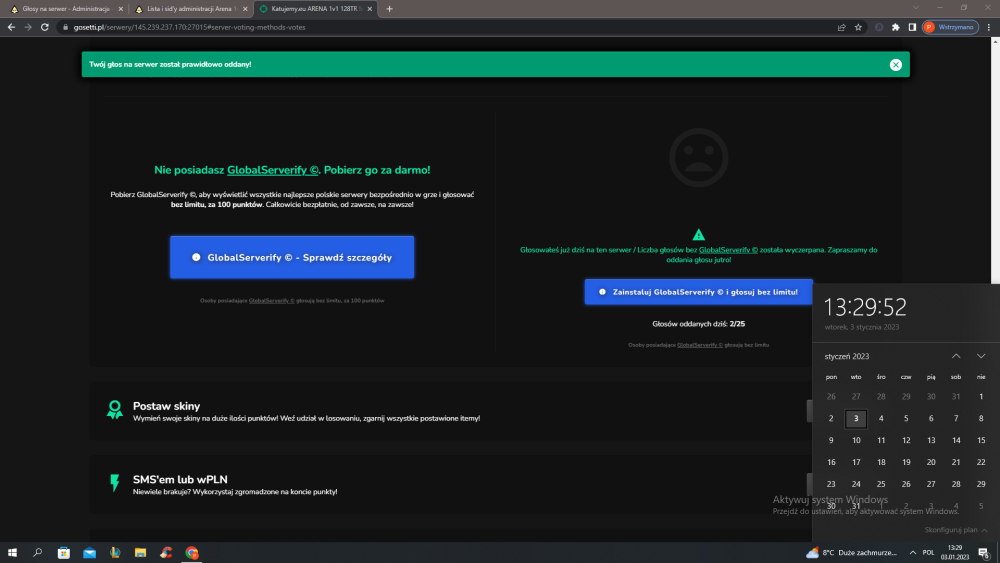Open File Explorer from taskbar
This screenshot has height=563, width=1000.
coord(140,553)
